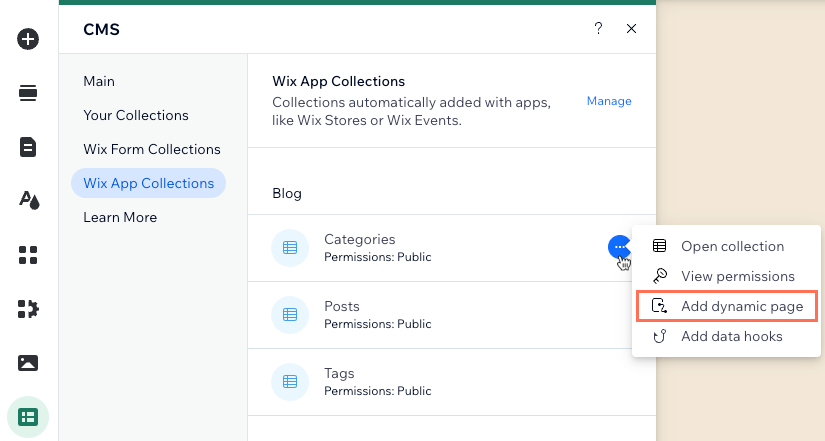This screenshot has width=825, height=441.
Task: Click the Tags collection table icon
Action: point(290,382)
